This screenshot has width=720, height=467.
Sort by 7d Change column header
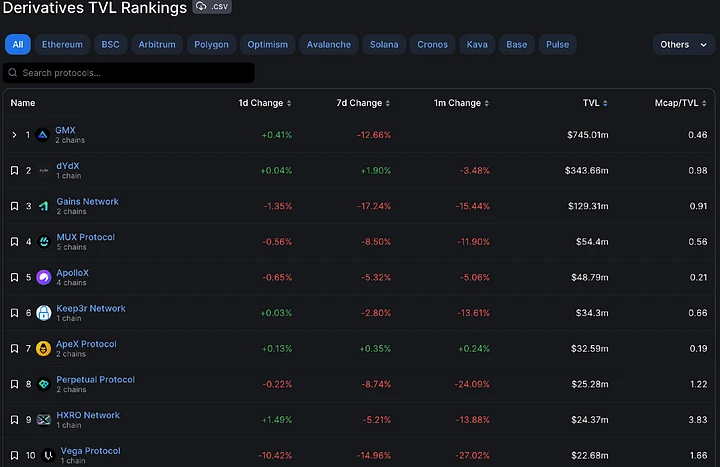363,103
